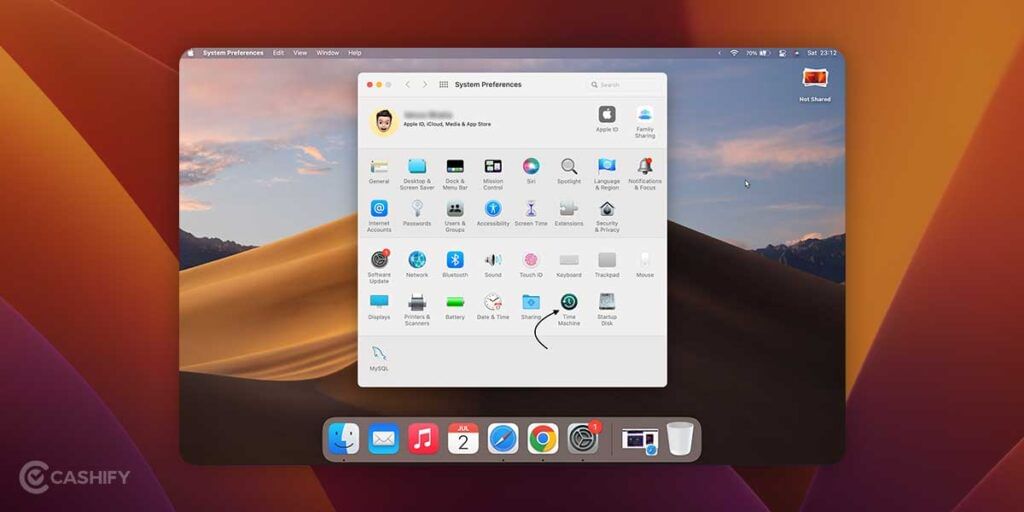
Task: Open Printers & Scanners preferences
Action: (x=417, y=310)
